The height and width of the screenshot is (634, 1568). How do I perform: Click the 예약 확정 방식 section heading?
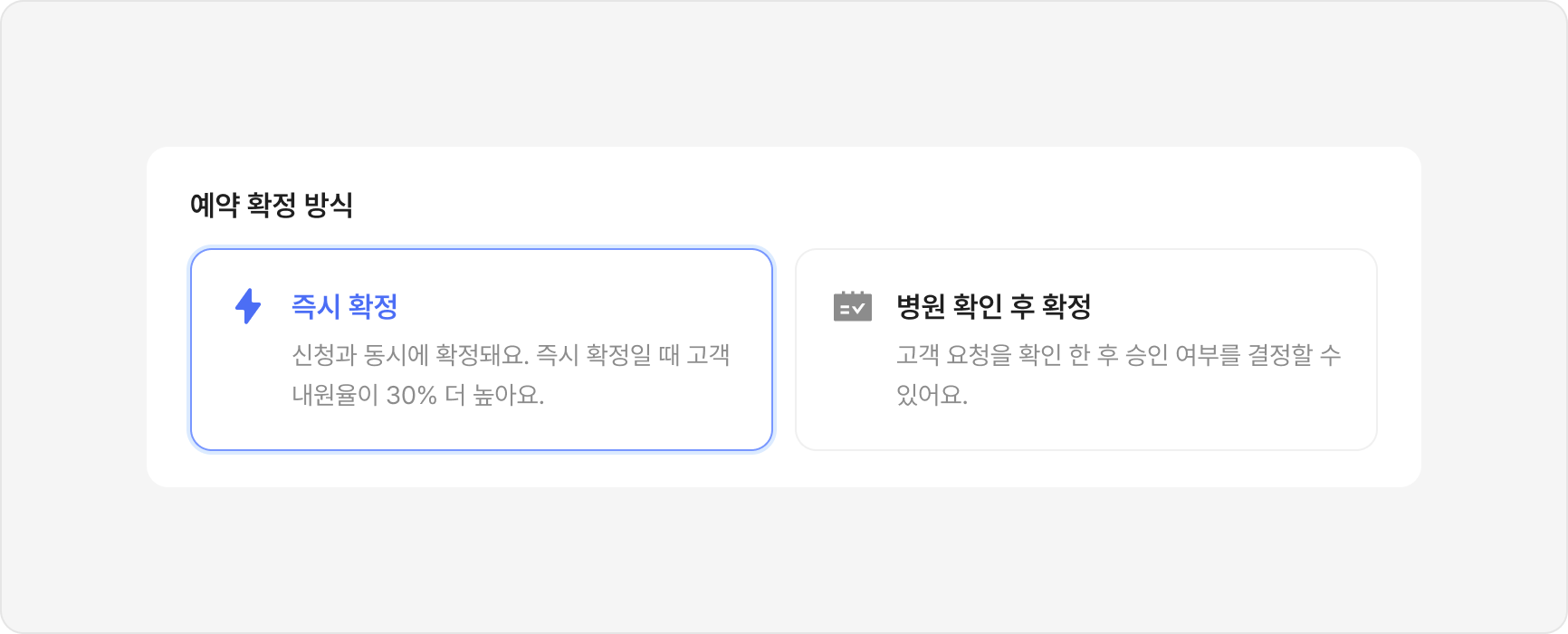(271, 205)
